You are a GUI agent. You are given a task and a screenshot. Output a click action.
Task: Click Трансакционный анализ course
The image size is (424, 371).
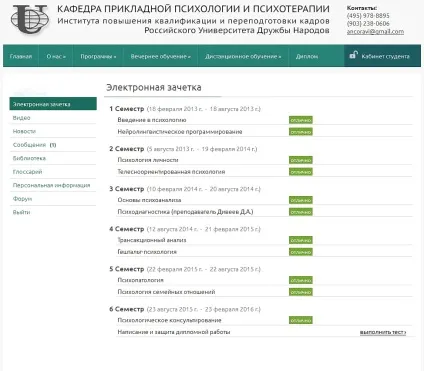click(x=152, y=240)
